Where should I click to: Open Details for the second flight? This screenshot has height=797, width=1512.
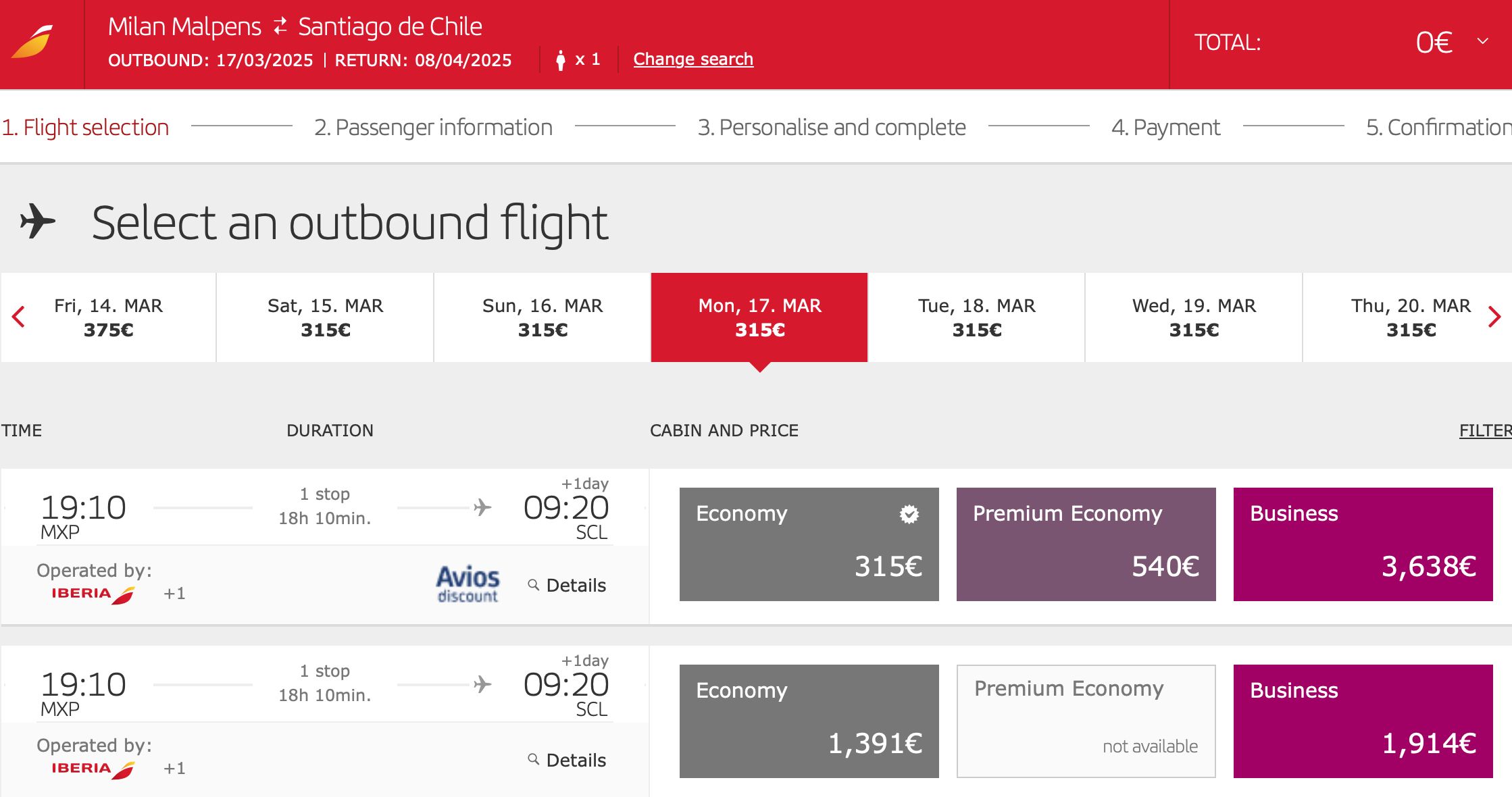coord(567,761)
